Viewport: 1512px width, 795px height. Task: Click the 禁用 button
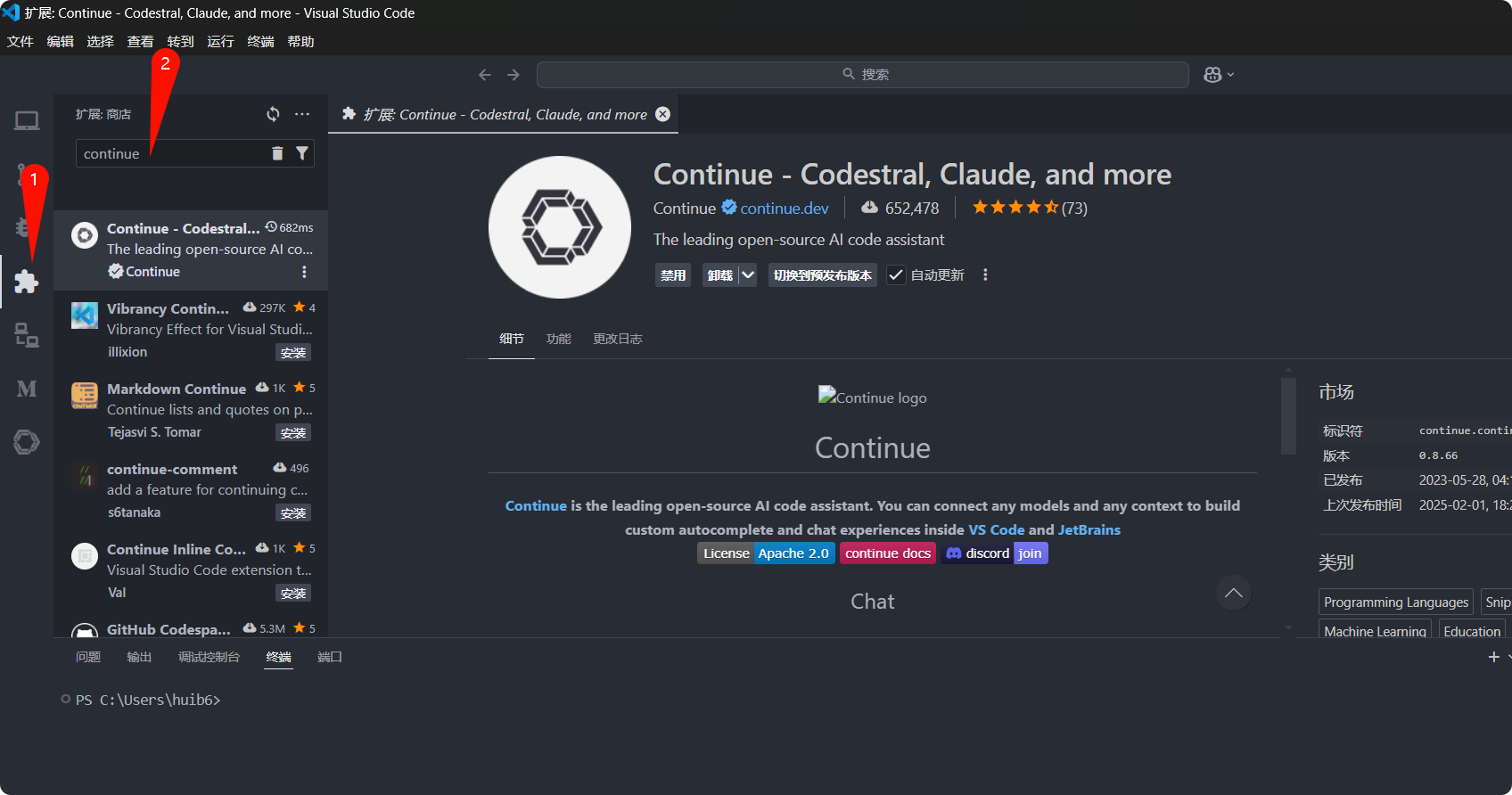coord(673,275)
